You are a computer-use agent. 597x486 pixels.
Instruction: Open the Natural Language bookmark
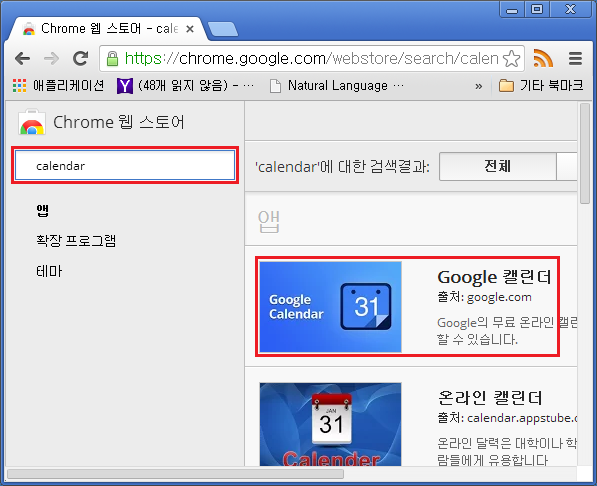[x=337, y=86]
